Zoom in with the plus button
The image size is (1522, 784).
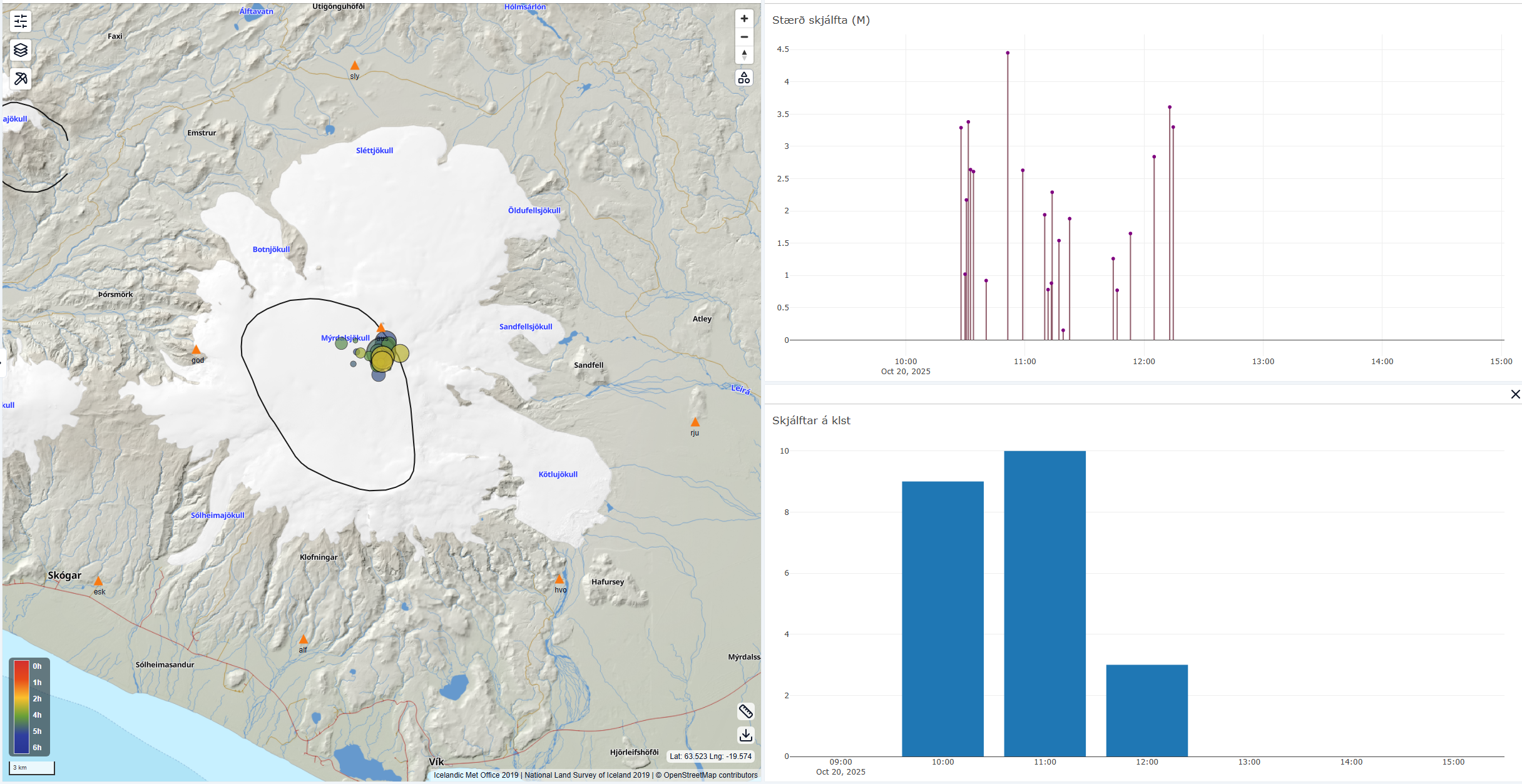point(744,19)
